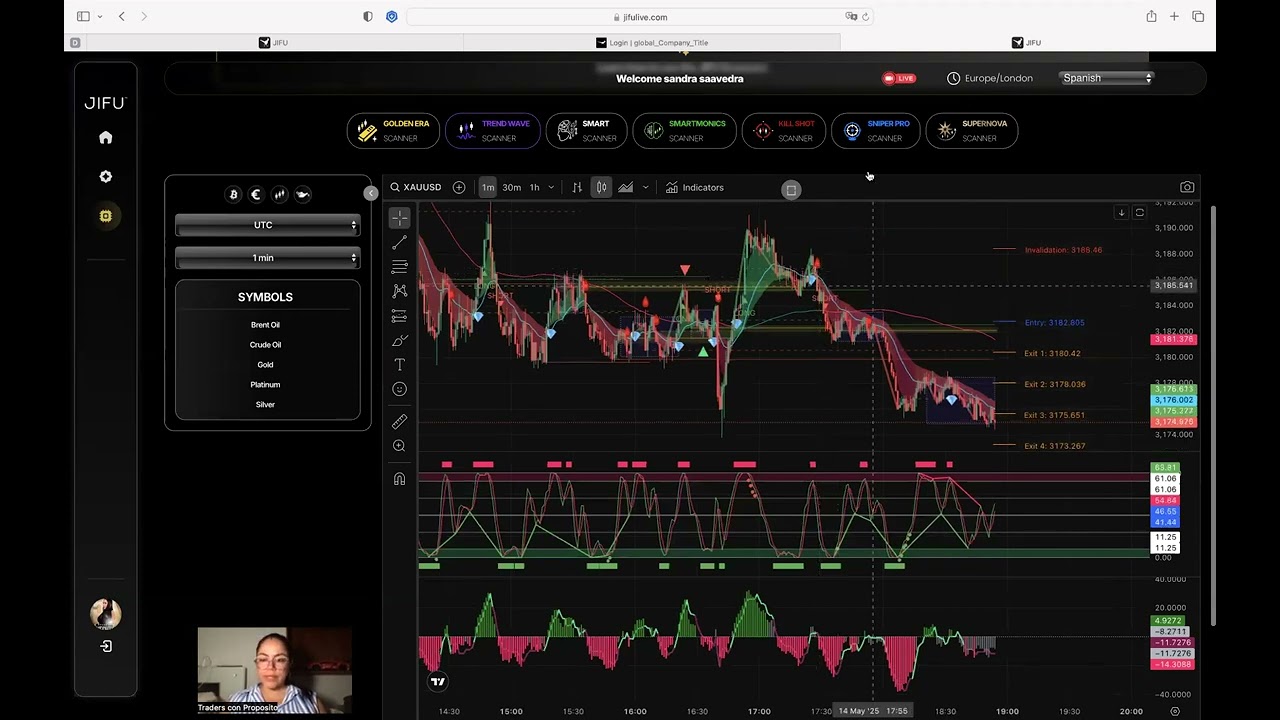Open chart time axis settings gear

(1175, 711)
